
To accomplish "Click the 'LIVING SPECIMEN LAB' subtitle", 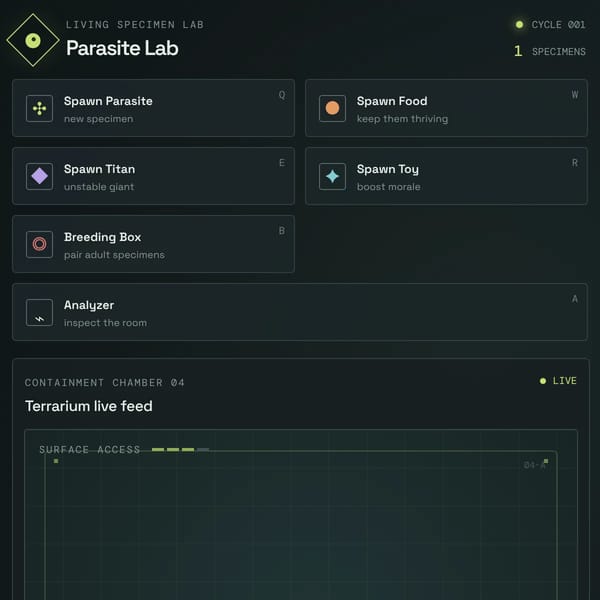I will tap(135, 25).
